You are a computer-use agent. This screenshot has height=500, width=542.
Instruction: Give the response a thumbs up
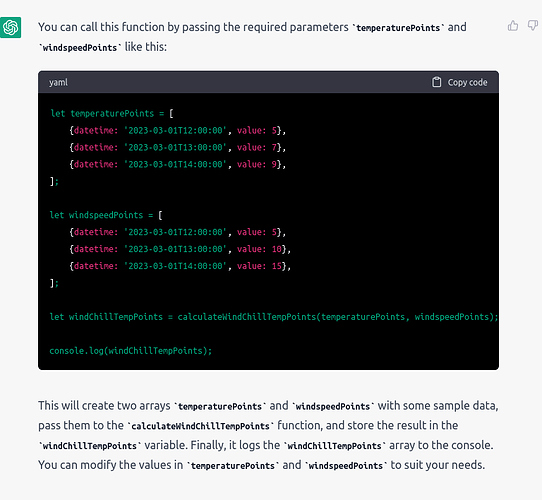click(x=513, y=26)
